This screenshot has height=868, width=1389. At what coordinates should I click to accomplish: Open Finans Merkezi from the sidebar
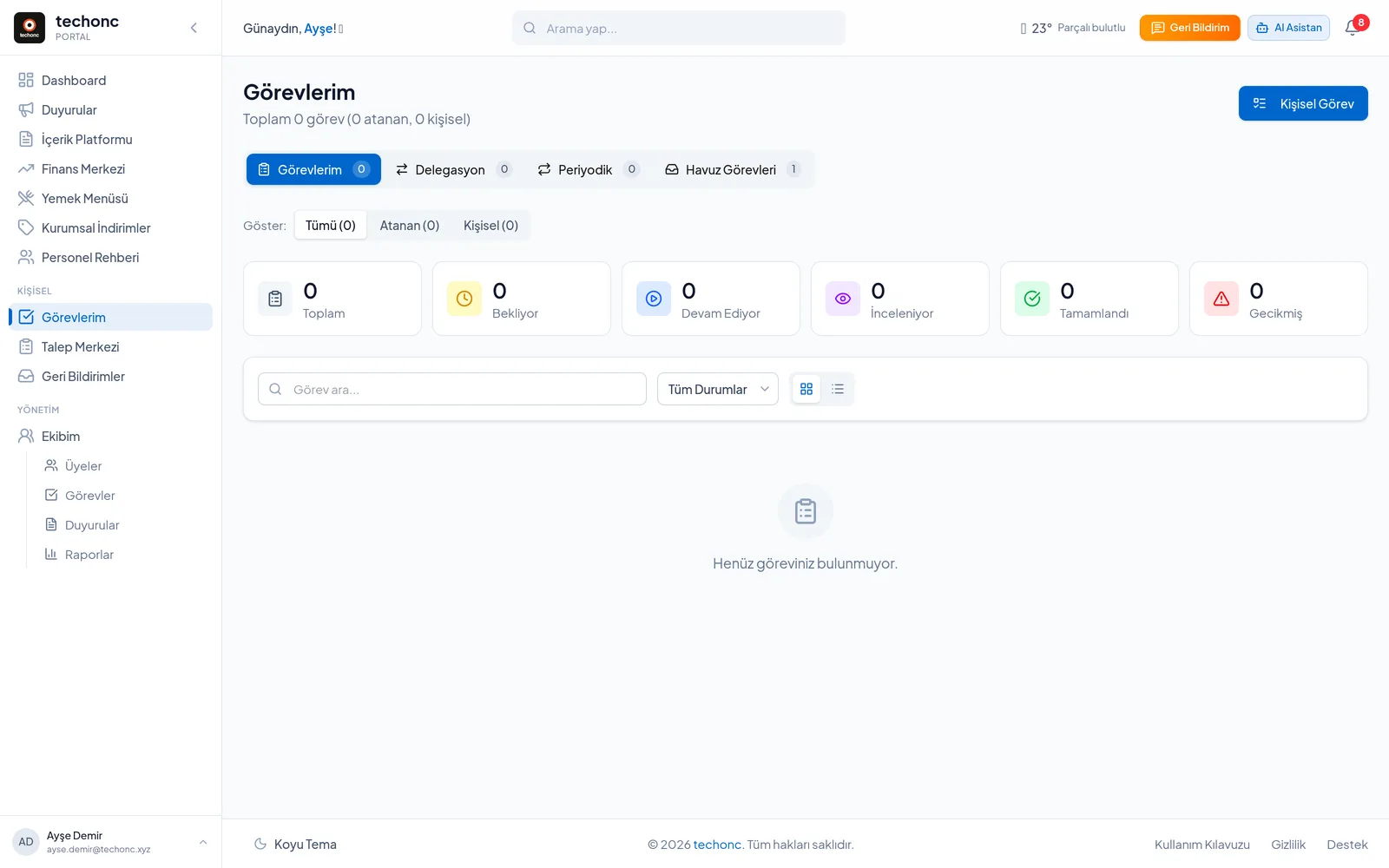111,169
